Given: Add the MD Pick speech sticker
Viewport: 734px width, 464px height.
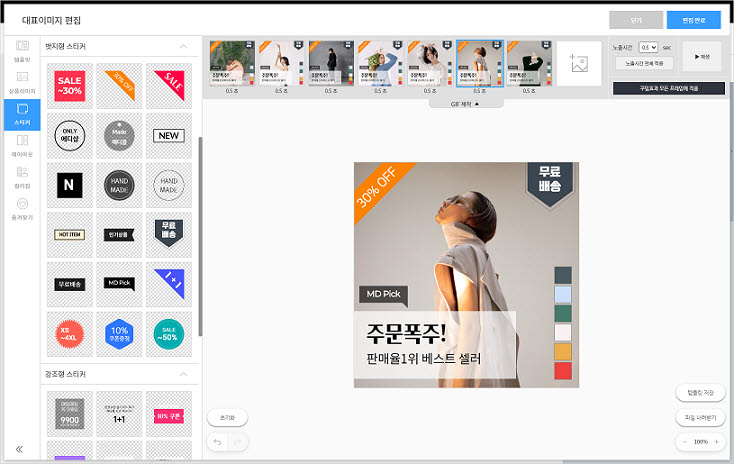Looking at the screenshot, I should coord(119,284).
